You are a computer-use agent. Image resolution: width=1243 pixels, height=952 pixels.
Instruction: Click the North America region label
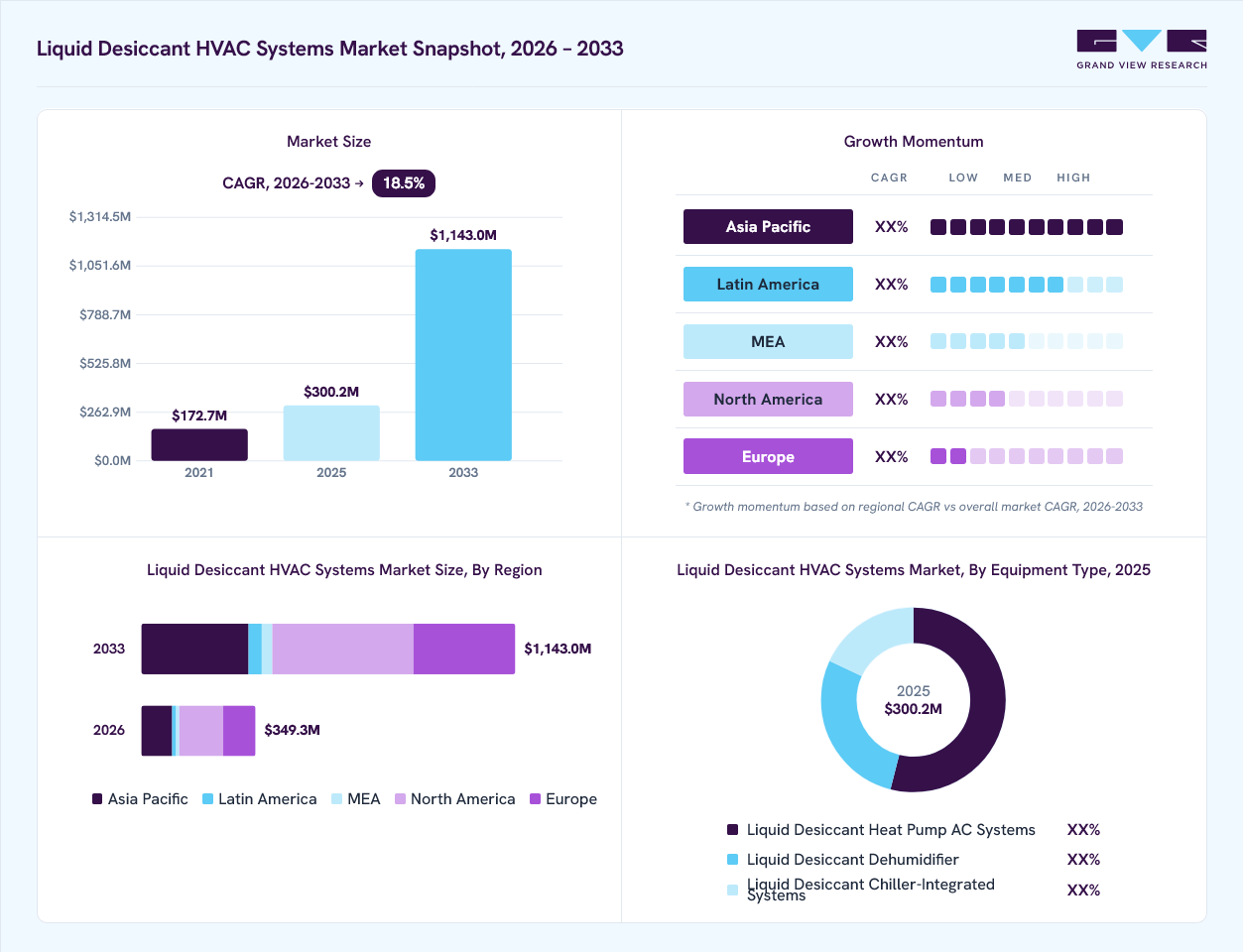pyautogui.click(x=768, y=400)
